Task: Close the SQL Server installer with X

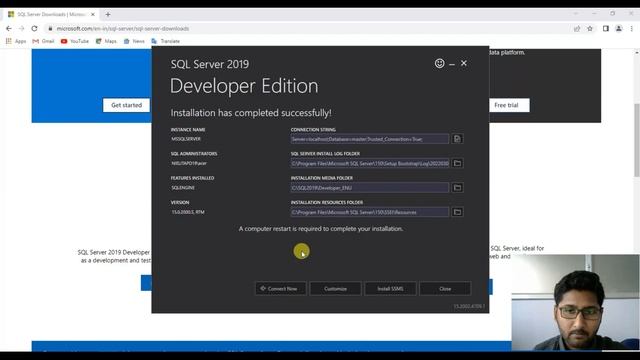Action: click(x=464, y=63)
